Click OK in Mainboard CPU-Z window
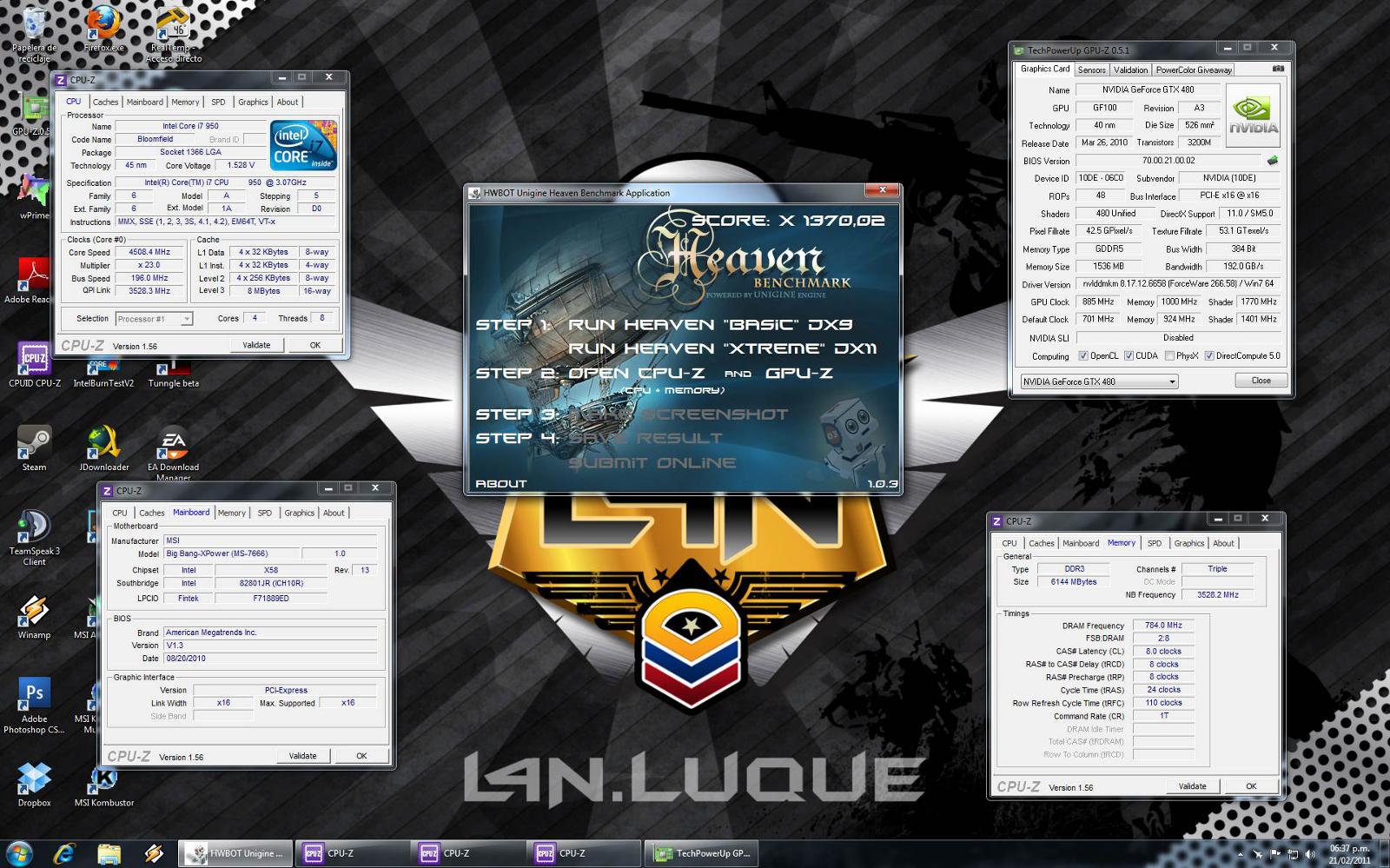The height and width of the screenshot is (868, 1390). (361, 756)
